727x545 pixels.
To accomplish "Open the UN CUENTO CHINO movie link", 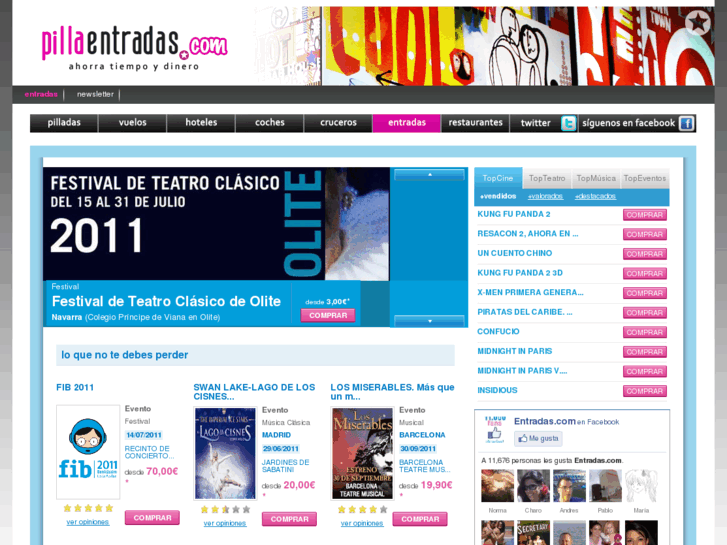I will pyautogui.click(x=515, y=253).
